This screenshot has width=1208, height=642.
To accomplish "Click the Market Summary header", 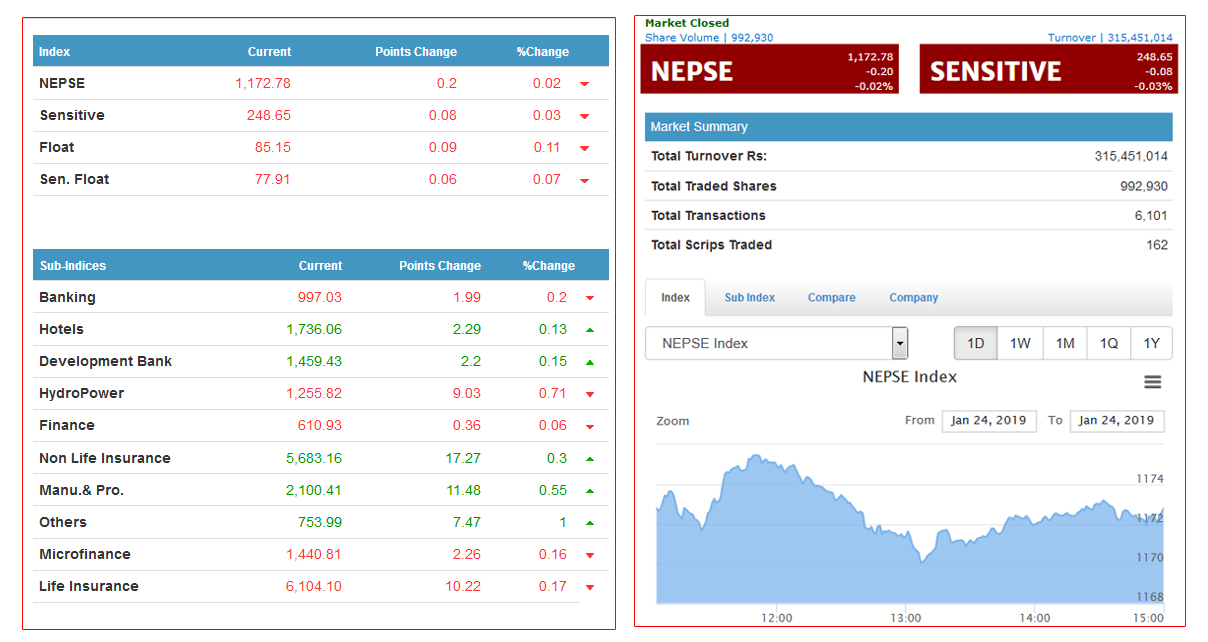I will (909, 127).
